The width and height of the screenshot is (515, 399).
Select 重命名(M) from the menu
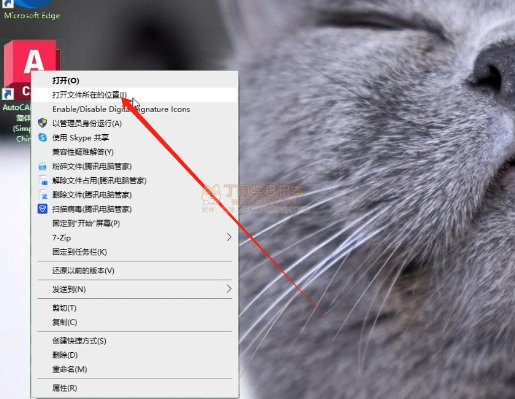[134, 369]
